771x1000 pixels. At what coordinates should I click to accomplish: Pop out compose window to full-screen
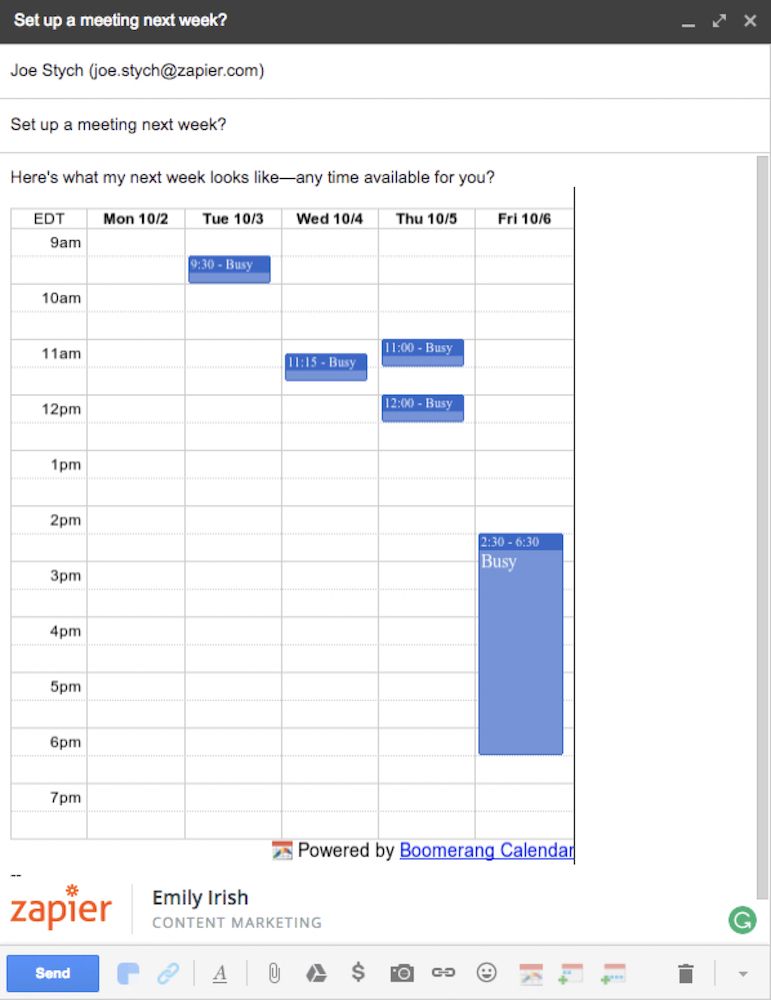point(719,21)
